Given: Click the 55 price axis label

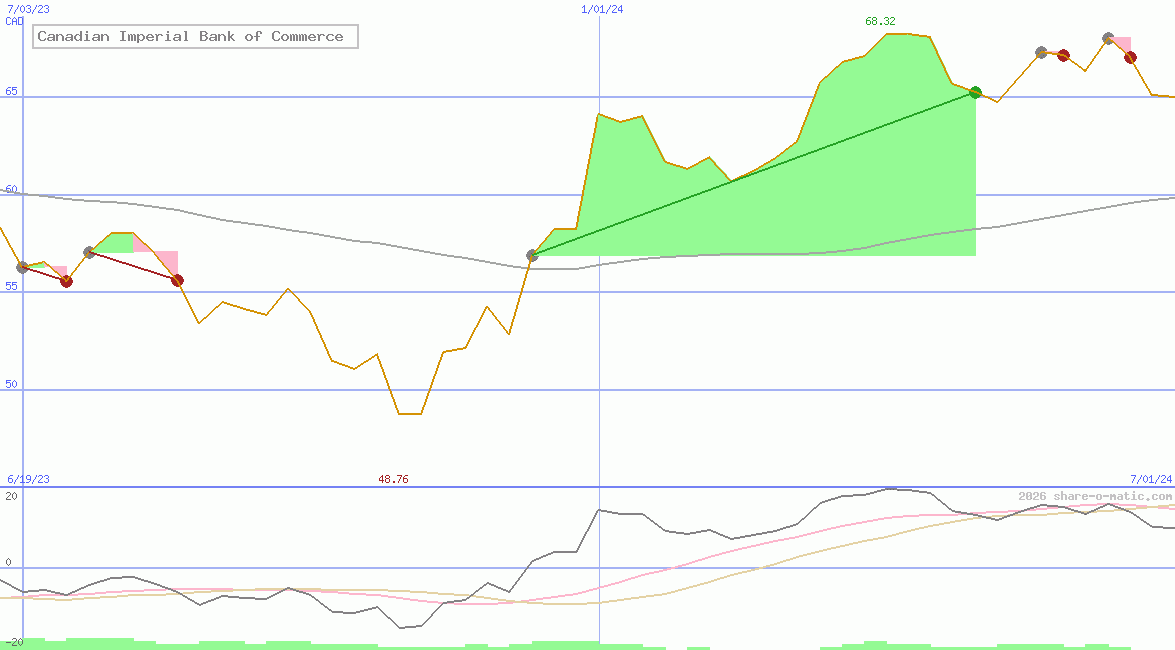Looking at the screenshot, I should pyautogui.click(x=11, y=286).
